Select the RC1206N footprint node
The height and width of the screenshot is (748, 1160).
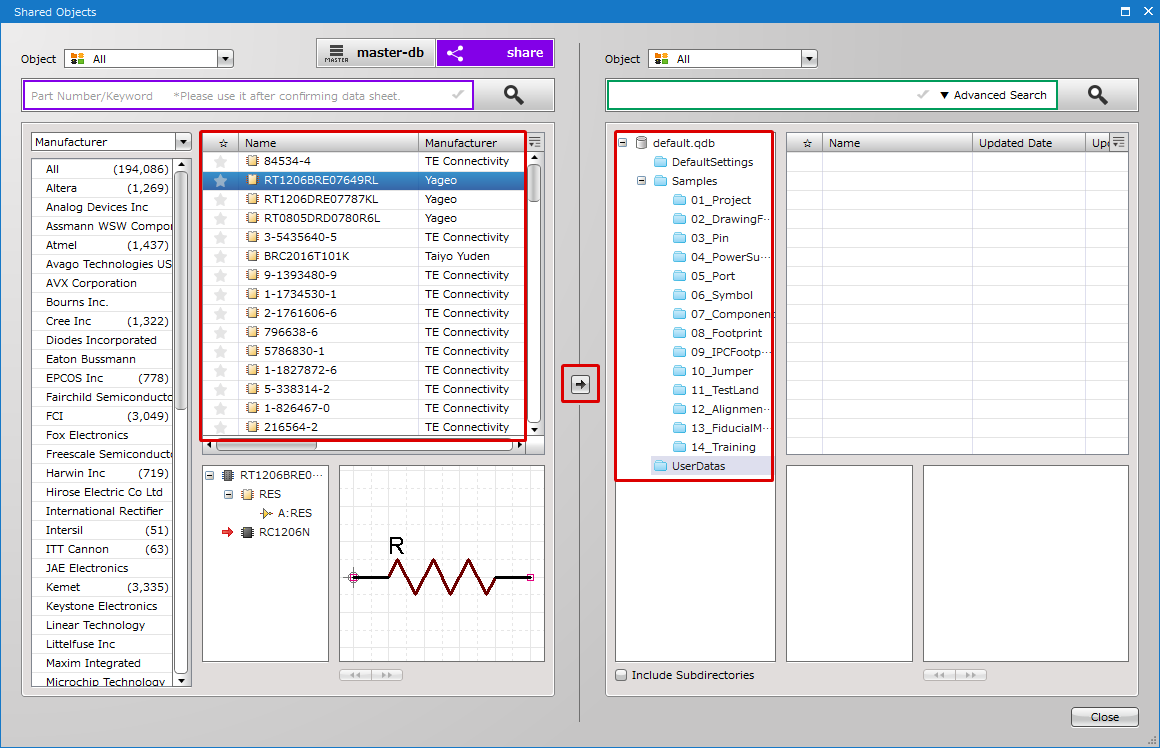pos(284,532)
